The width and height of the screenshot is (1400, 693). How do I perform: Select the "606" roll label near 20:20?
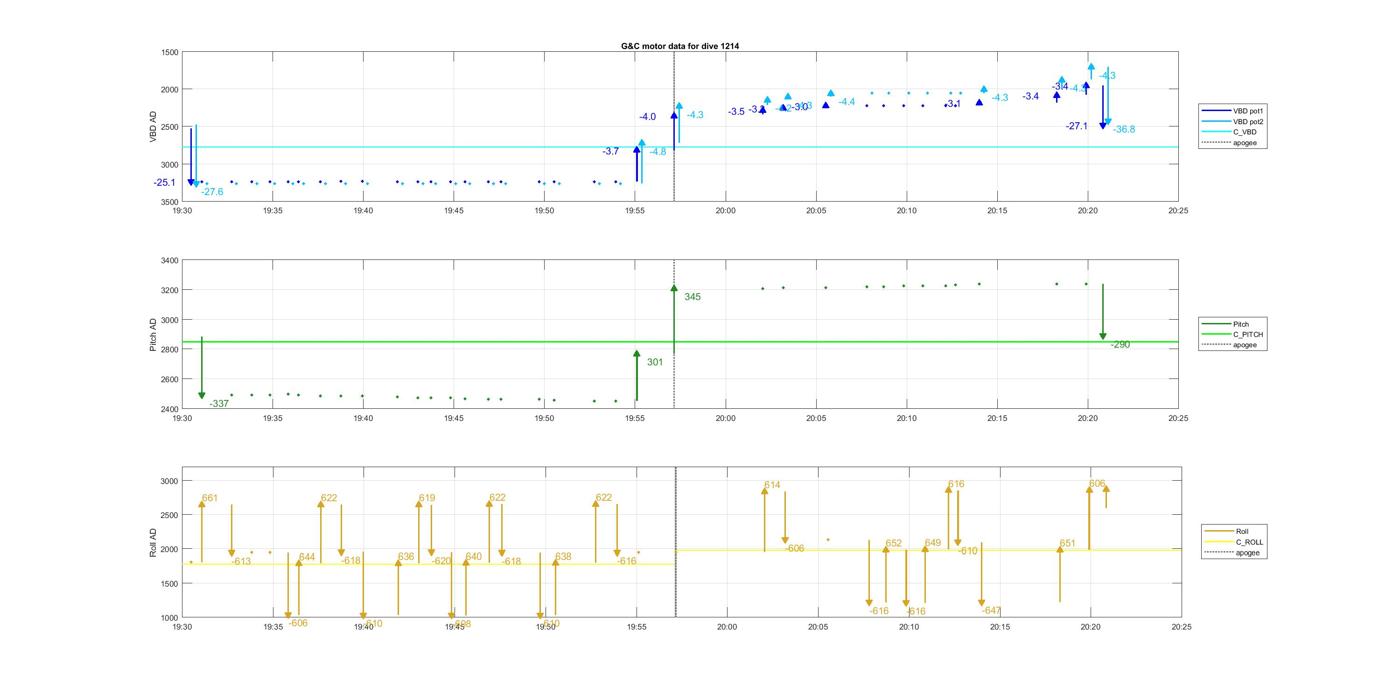pyautogui.click(x=1098, y=483)
